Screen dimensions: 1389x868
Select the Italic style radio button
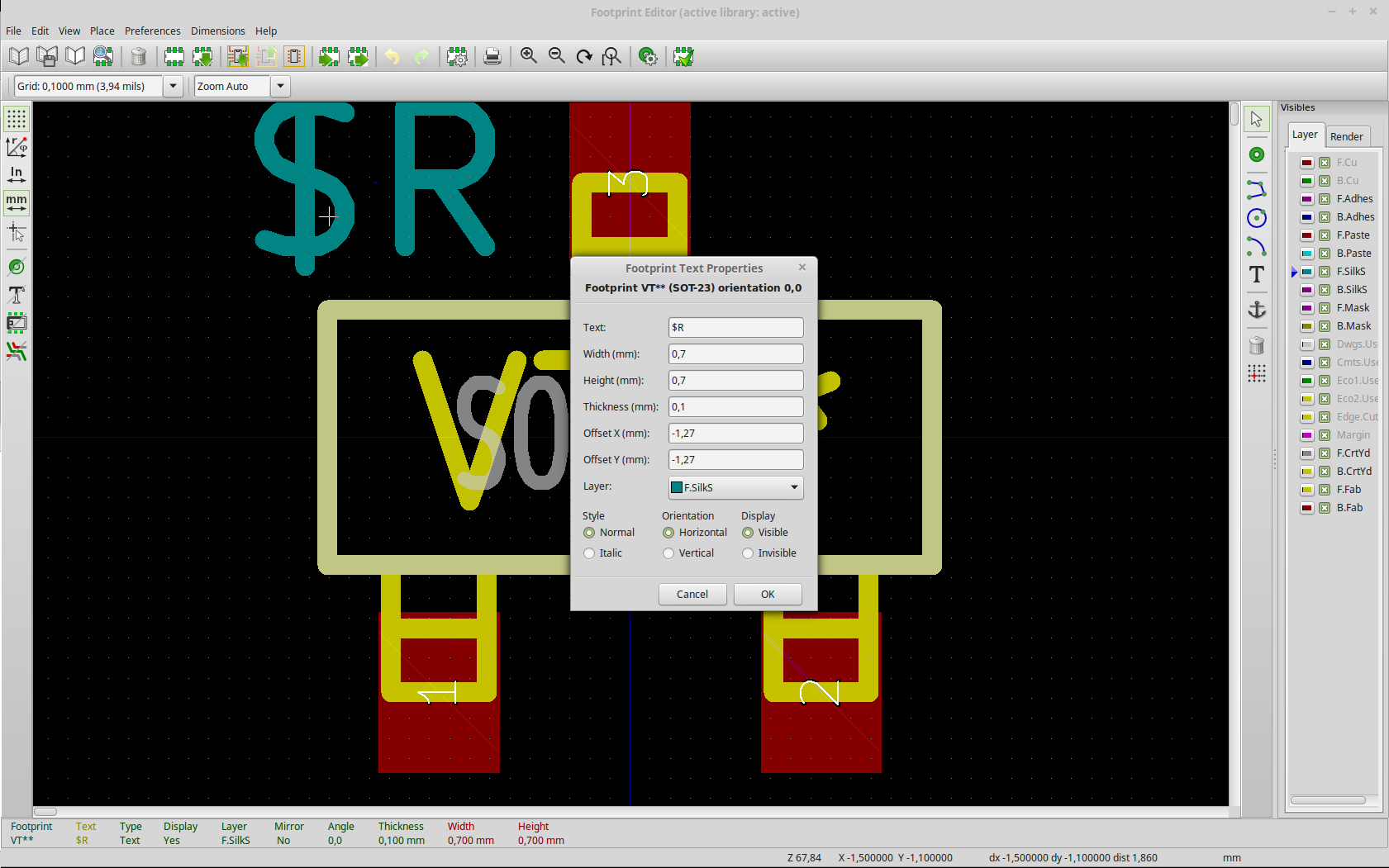pyautogui.click(x=589, y=553)
